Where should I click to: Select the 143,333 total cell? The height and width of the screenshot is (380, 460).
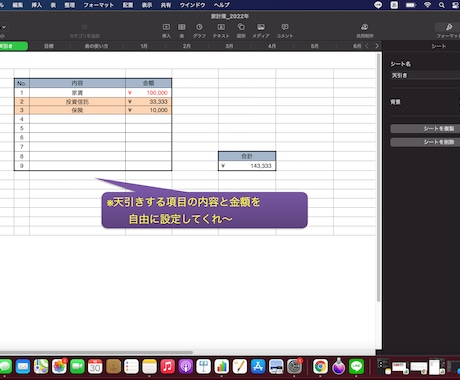click(247, 166)
